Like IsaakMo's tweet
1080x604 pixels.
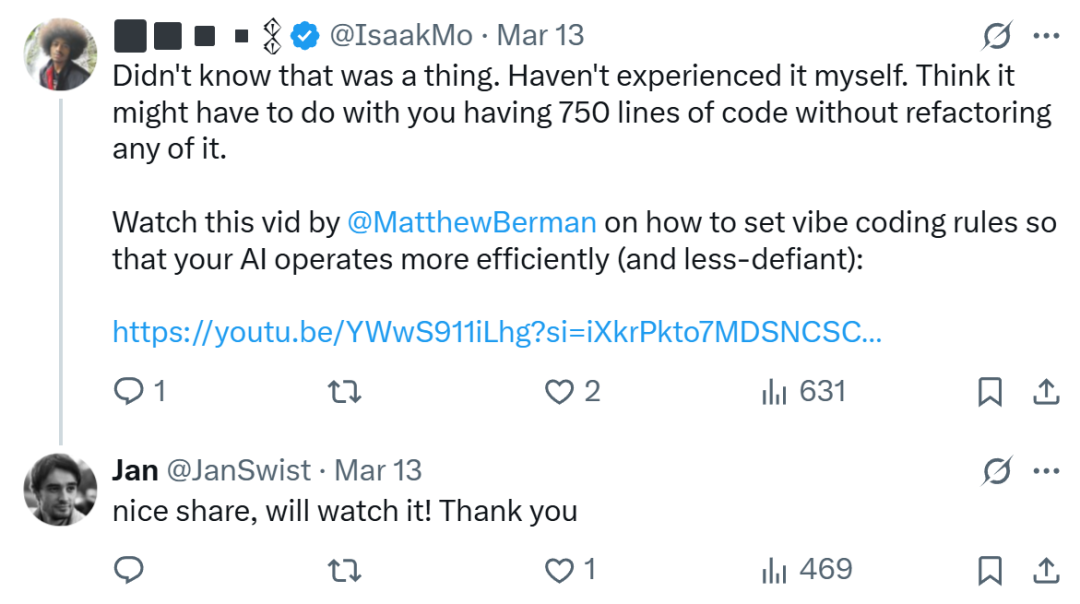coord(558,392)
